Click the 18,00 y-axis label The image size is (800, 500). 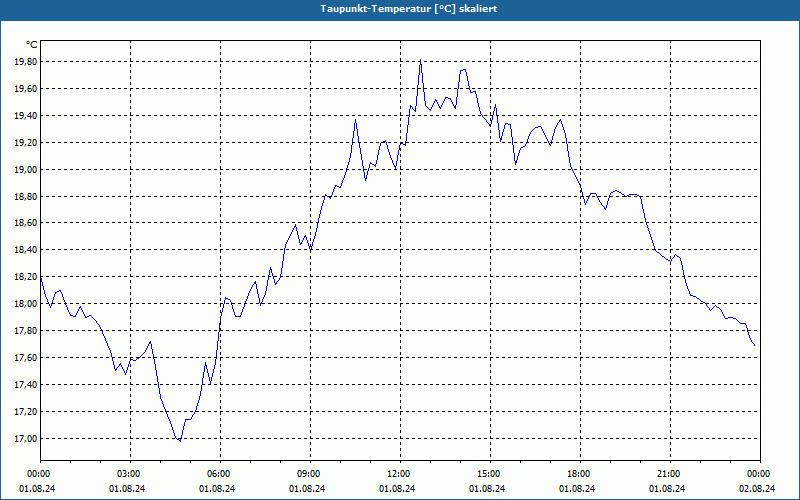tap(26, 304)
